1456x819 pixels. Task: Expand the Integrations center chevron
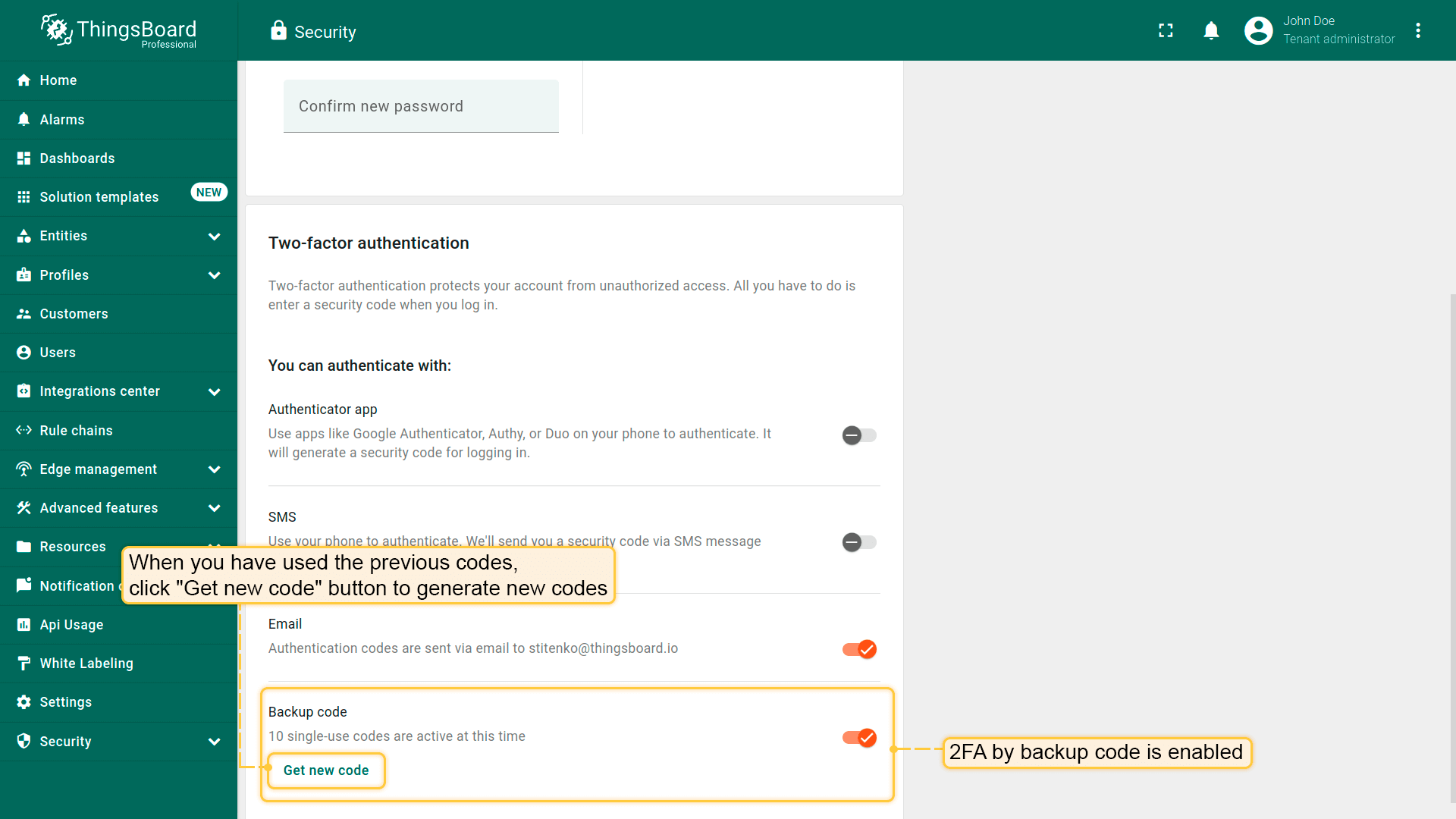pyautogui.click(x=215, y=392)
